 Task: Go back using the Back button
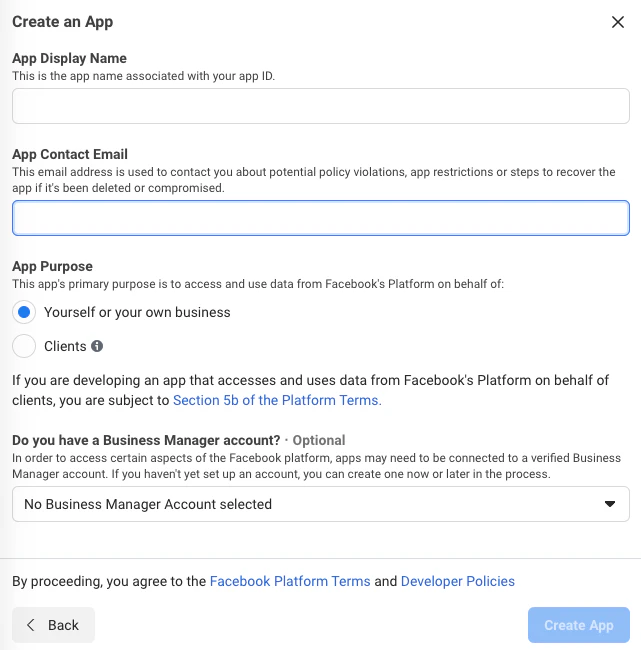53,625
